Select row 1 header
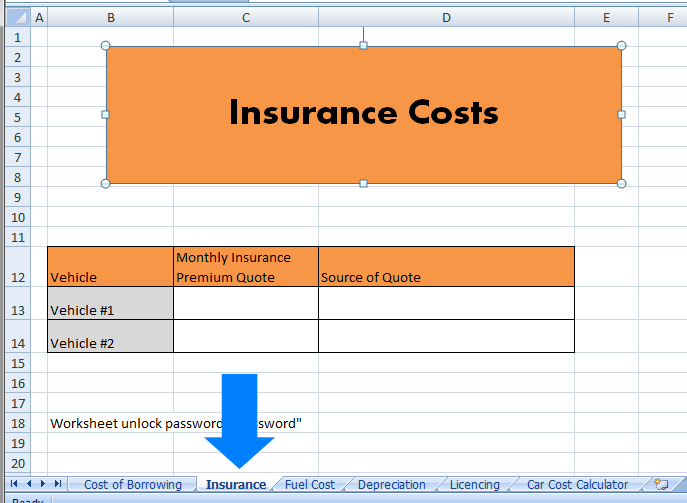The image size is (687, 503). (18, 37)
